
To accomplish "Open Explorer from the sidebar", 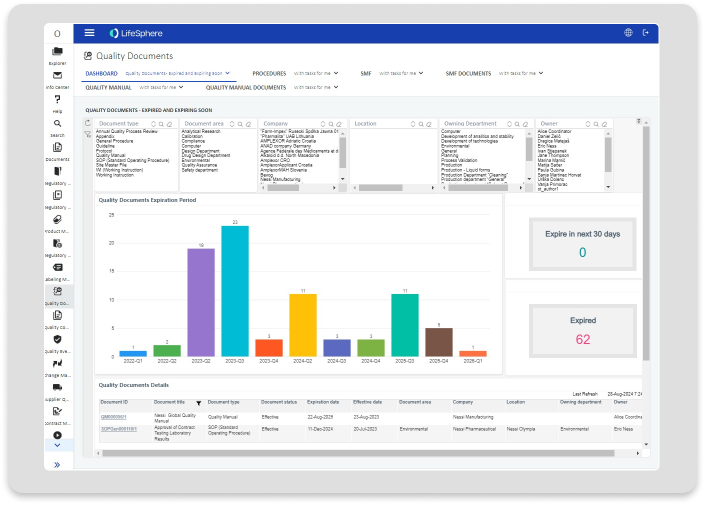I will pyautogui.click(x=58, y=52).
